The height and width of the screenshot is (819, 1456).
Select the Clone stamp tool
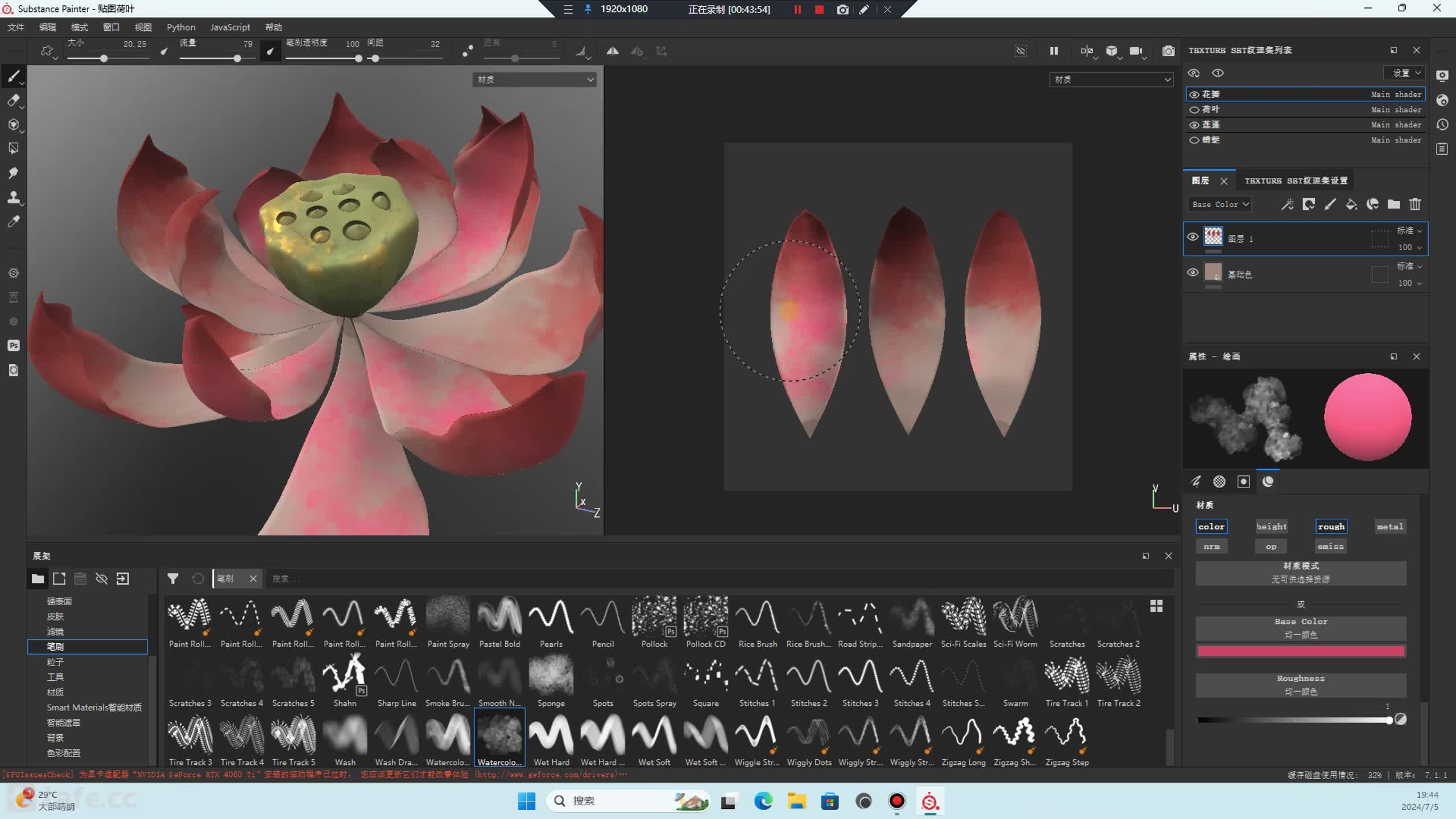(x=14, y=197)
